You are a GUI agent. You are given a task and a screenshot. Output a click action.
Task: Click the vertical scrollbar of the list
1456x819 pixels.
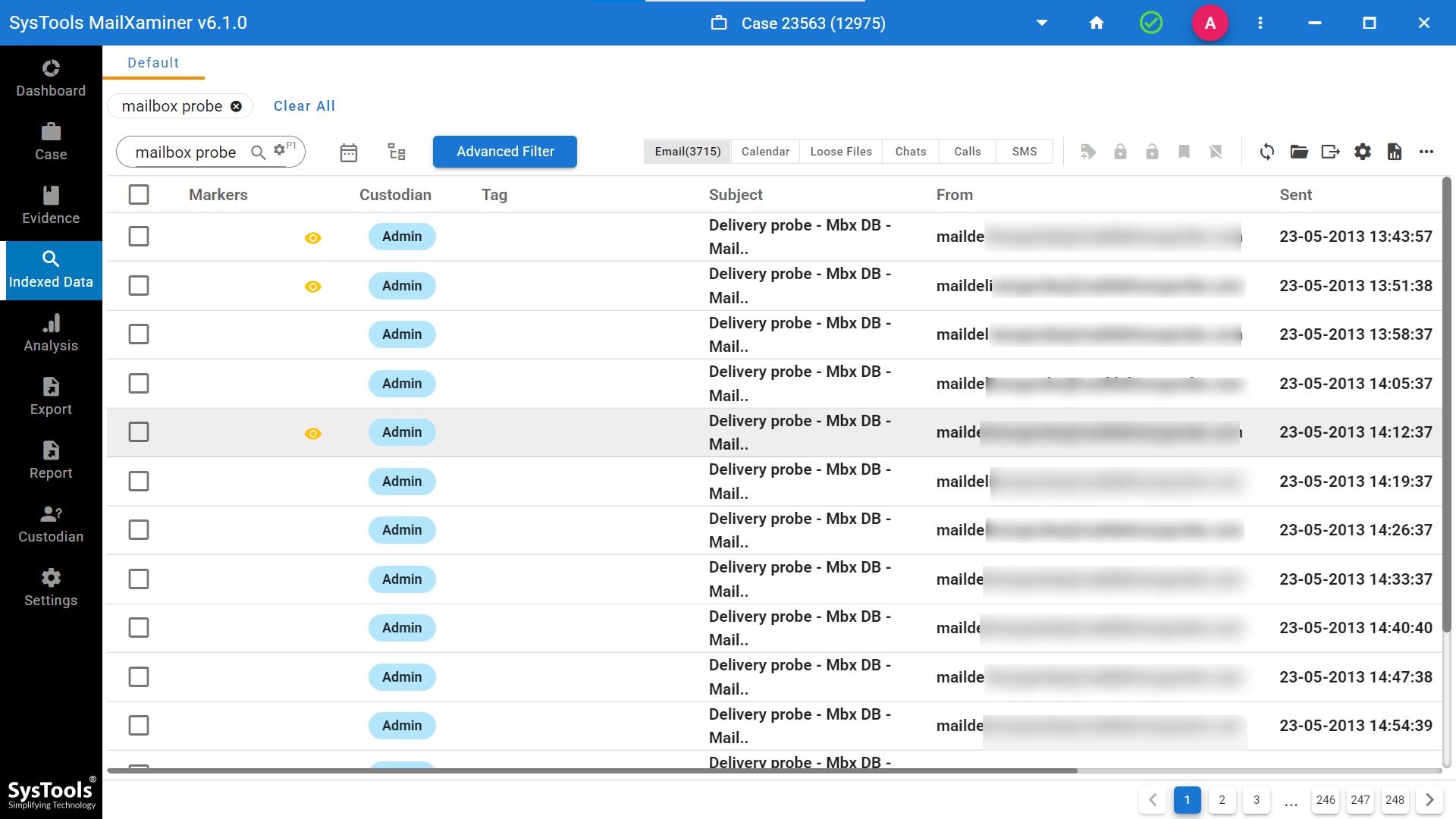(1447, 405)
